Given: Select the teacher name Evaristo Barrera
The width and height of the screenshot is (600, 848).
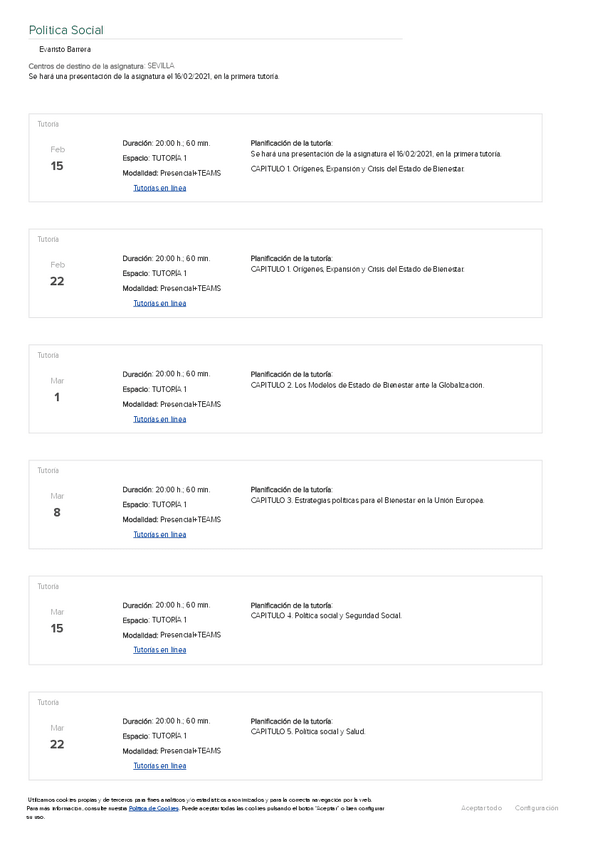Looking at the screenshot, I should (x=65, y=49).
